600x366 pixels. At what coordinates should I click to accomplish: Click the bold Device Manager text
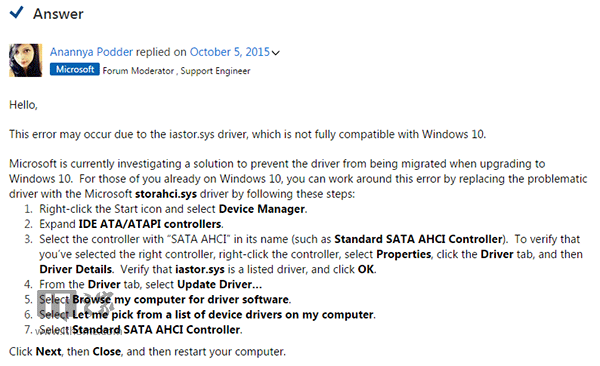click(262, 209)
